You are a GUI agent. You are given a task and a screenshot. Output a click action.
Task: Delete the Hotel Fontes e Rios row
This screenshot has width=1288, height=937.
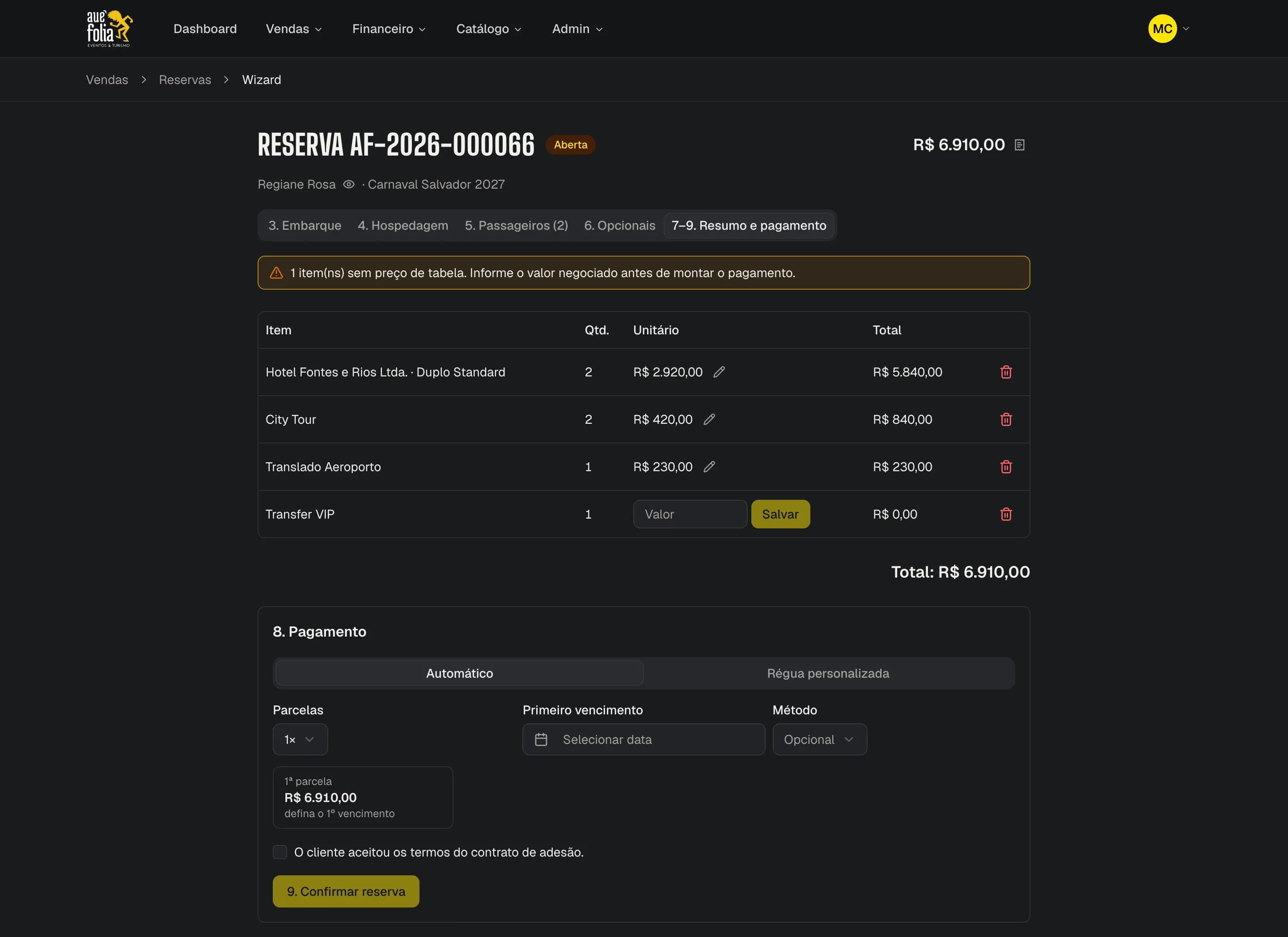[1006, 372]
